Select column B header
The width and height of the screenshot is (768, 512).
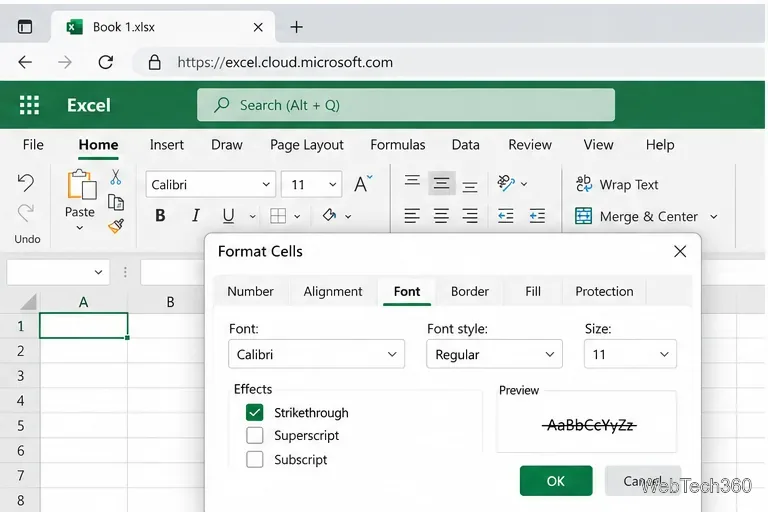(x=170, y=302)
